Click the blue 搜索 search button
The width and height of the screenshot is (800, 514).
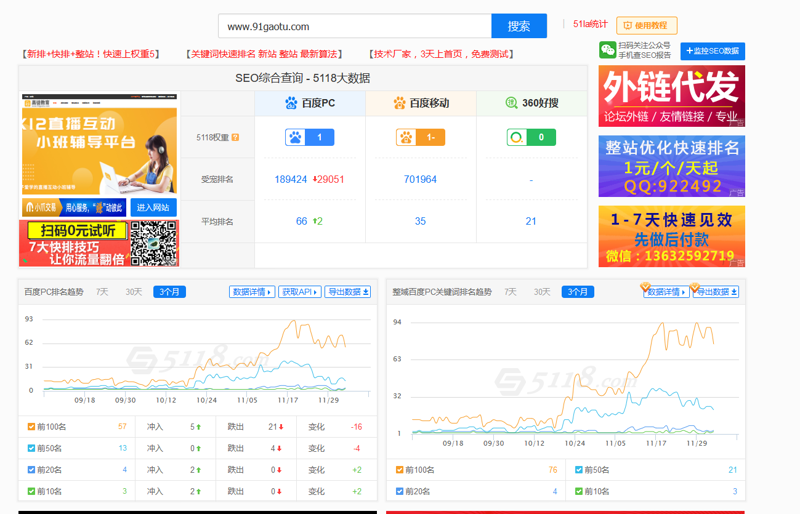(x=519, y=26)
